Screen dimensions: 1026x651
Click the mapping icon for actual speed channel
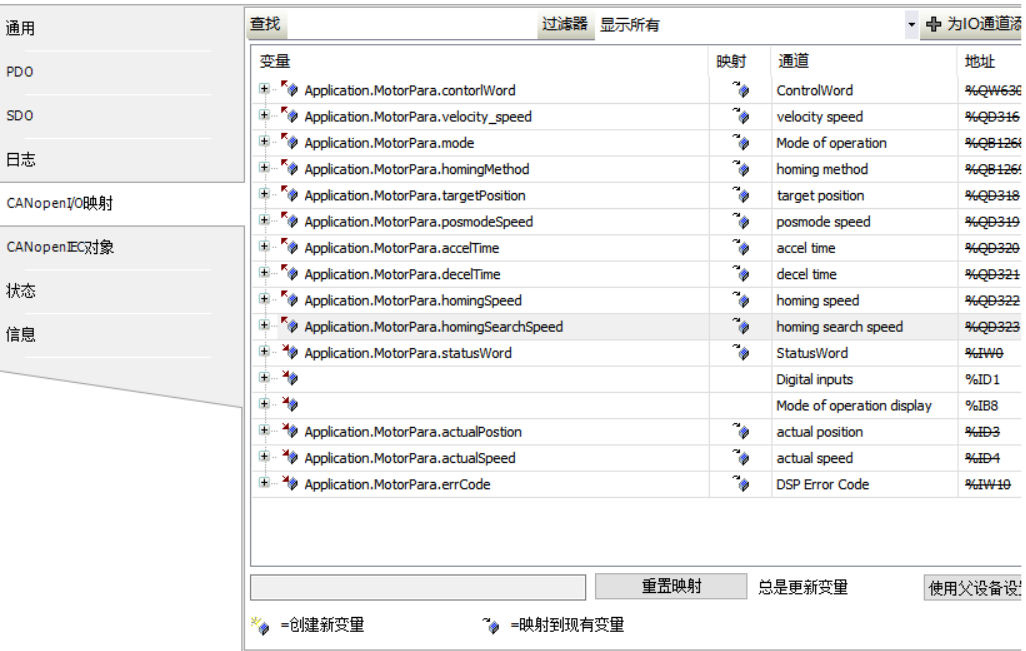(741, 457)
